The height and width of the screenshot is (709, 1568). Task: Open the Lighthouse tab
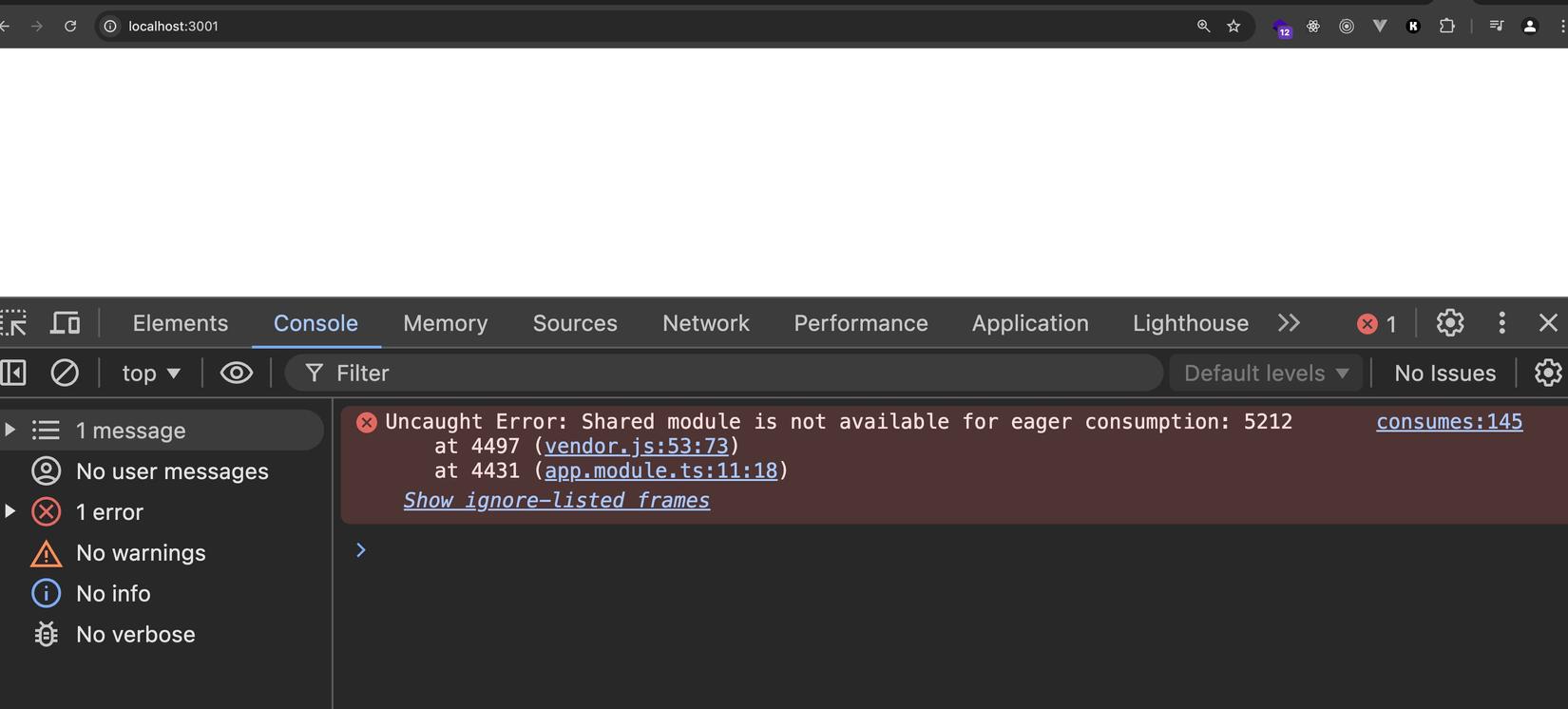click(1191, 323)
